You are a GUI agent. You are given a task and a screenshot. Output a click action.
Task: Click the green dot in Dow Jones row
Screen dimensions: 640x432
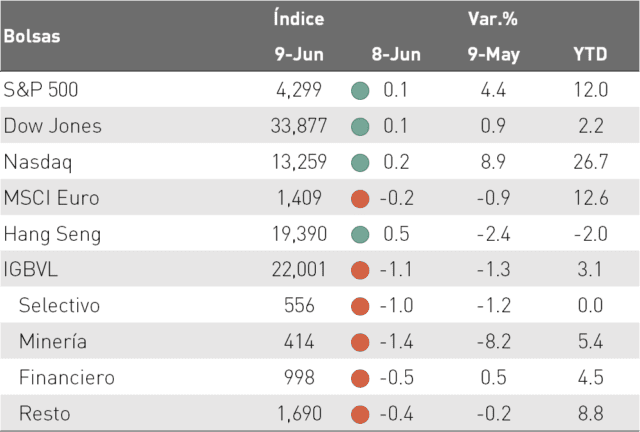pyautogui.click(x=360, y=127)
